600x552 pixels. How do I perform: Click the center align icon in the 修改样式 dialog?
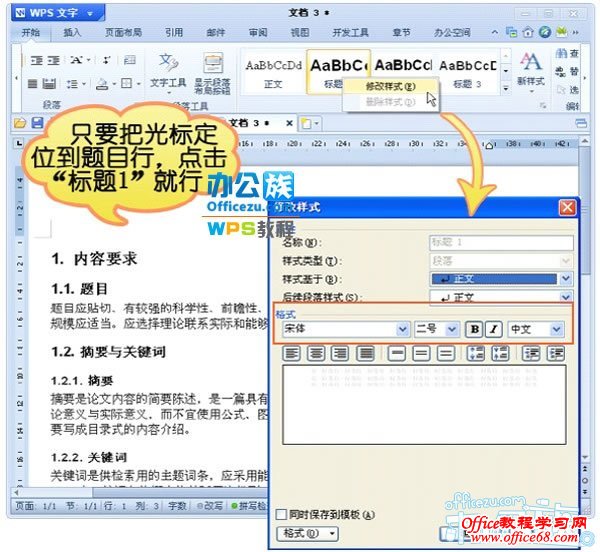pyautogui.click(x=316, y=353)
